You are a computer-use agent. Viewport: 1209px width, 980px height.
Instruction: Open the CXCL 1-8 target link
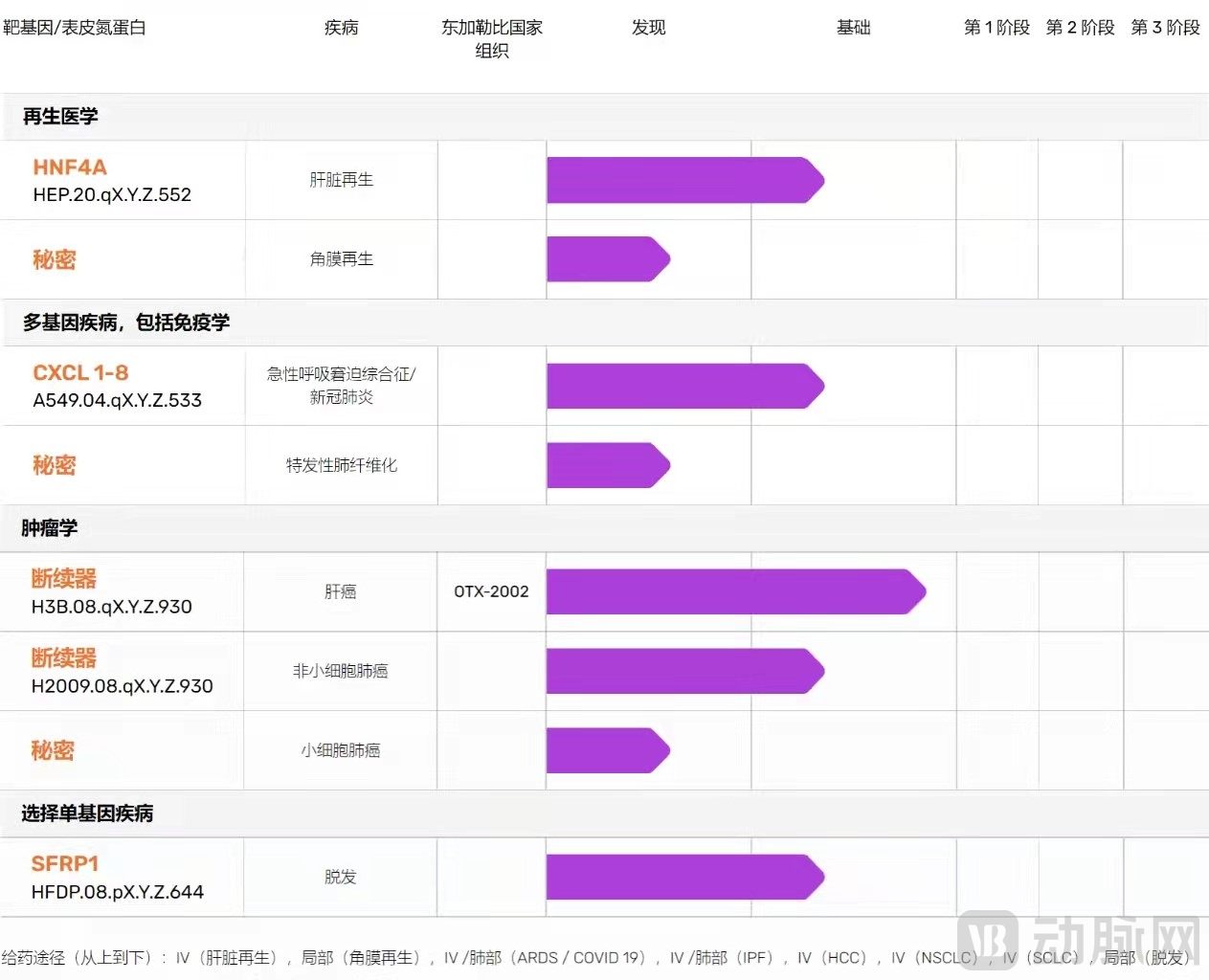80,373
